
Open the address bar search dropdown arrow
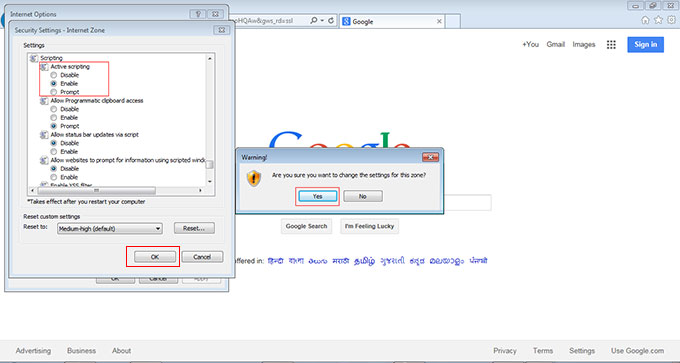click(x=322, y=21)
